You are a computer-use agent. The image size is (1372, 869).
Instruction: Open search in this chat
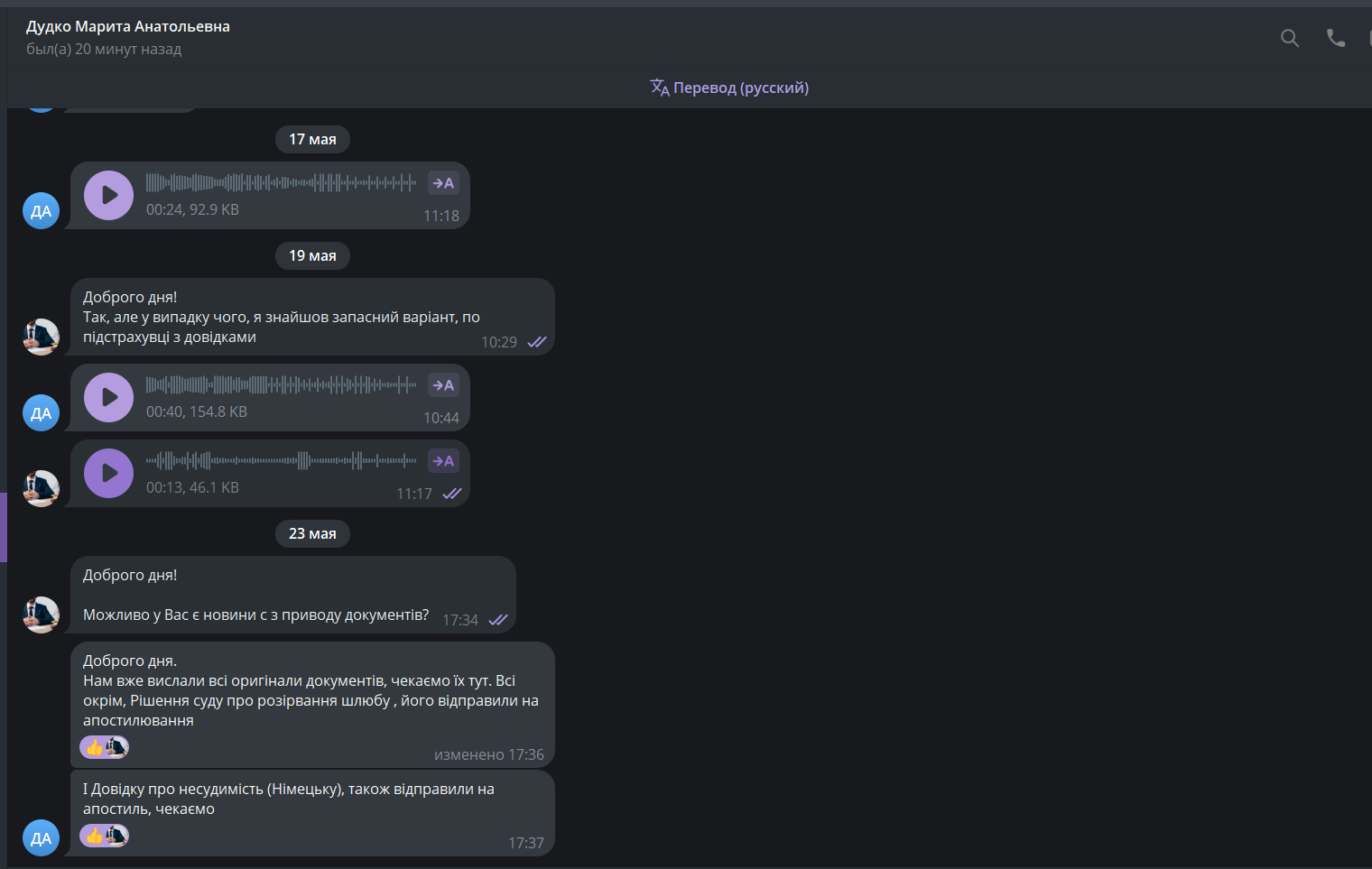(1290, 38)
